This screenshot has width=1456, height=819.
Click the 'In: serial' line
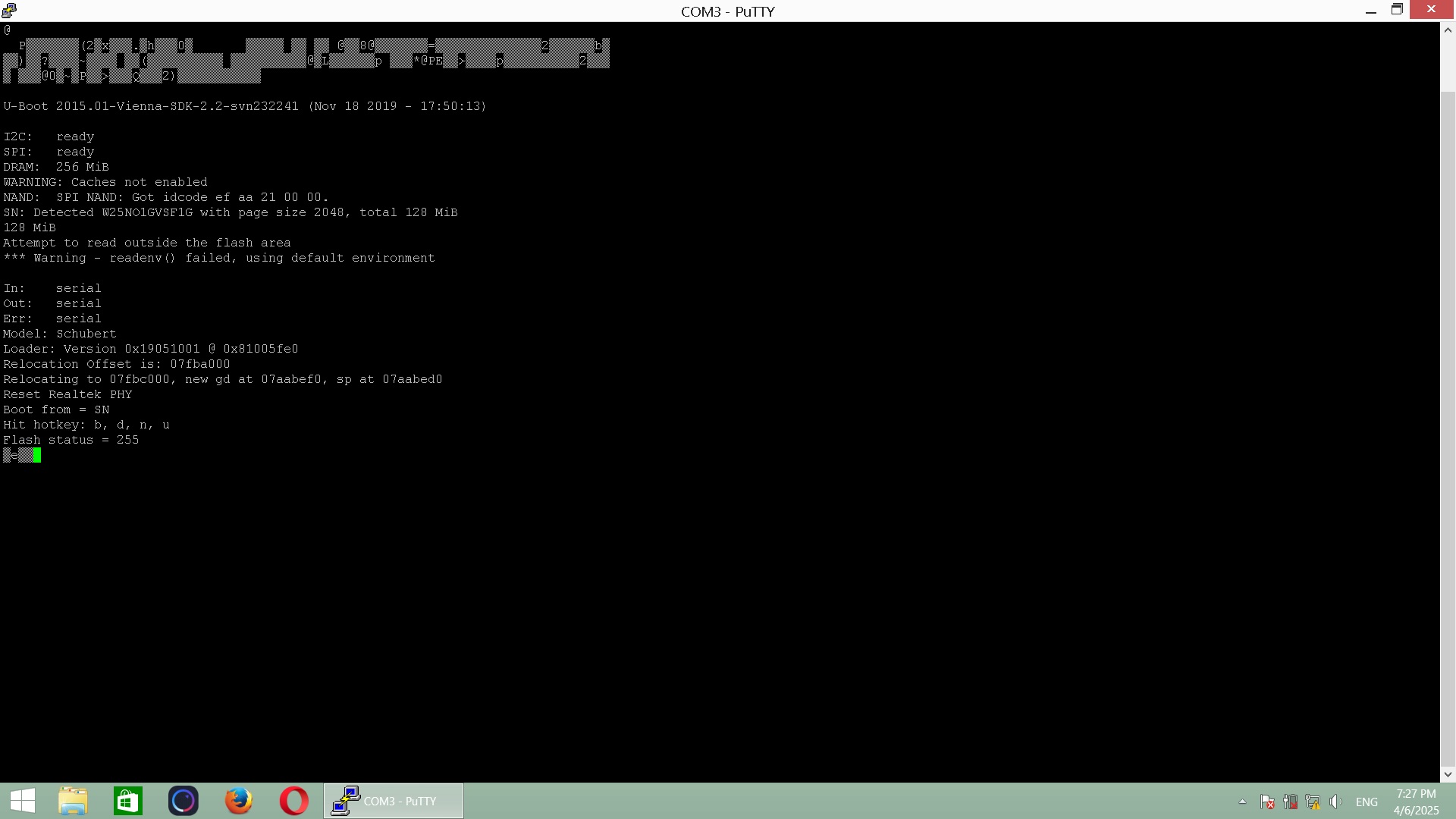coord(52,288)
